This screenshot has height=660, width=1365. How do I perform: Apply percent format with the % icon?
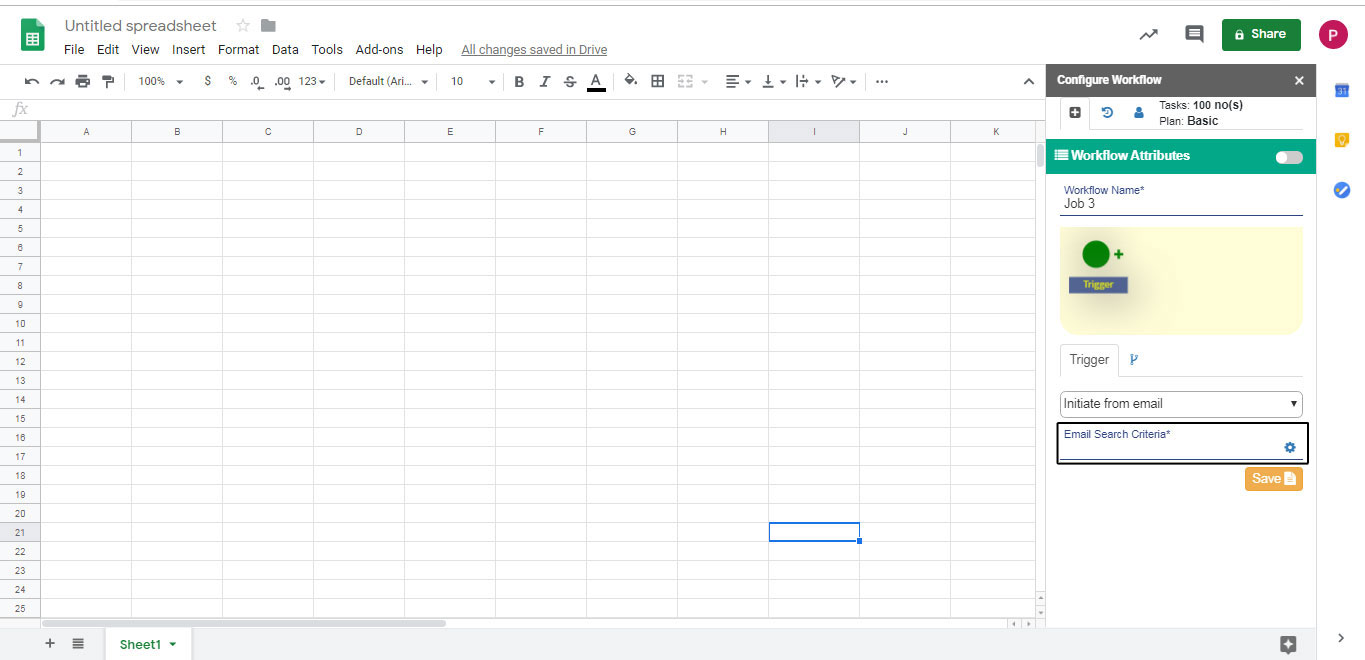pyautogui.click(x=233, y=81)
